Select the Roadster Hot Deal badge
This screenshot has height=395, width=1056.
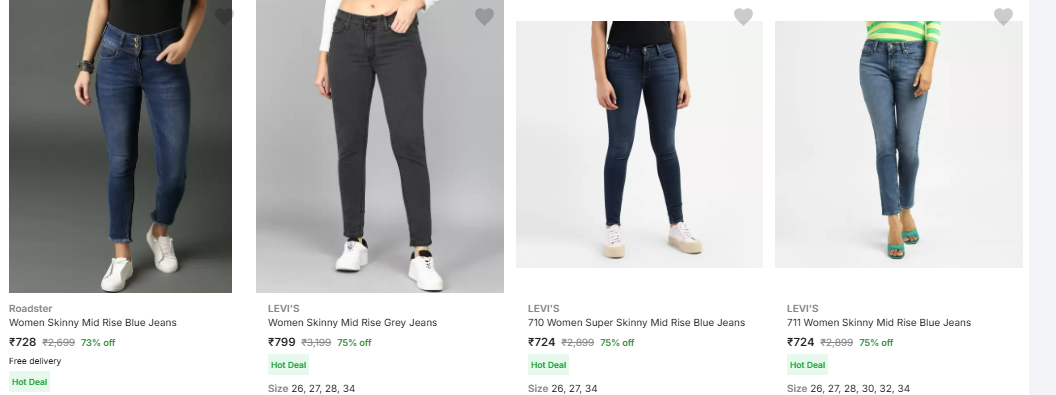(30, 382)
